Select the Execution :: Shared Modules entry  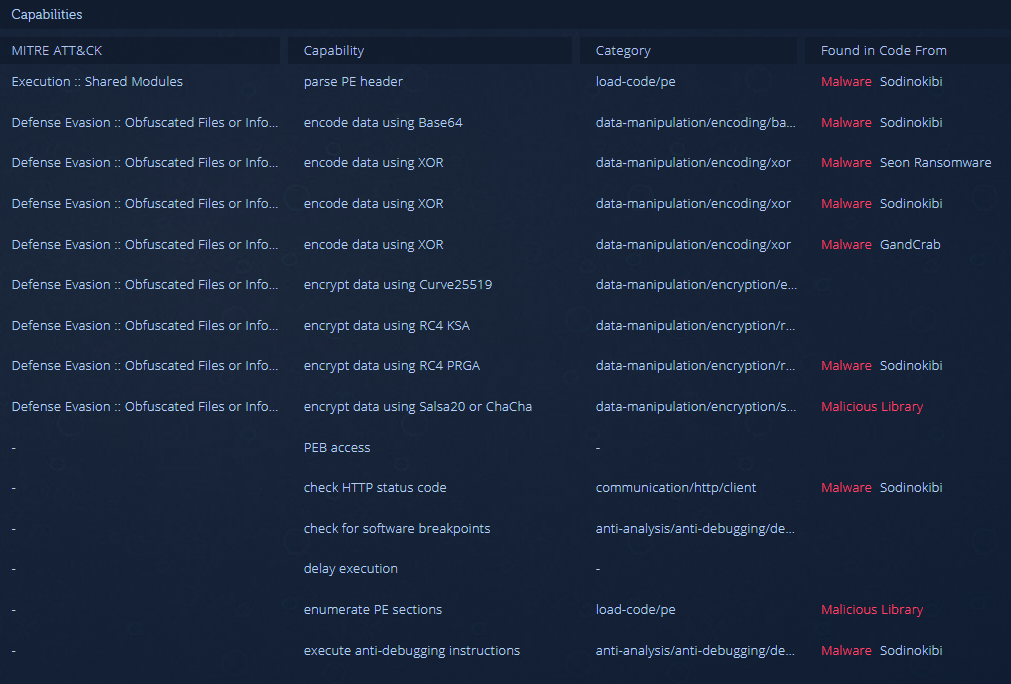pos(97,81)
